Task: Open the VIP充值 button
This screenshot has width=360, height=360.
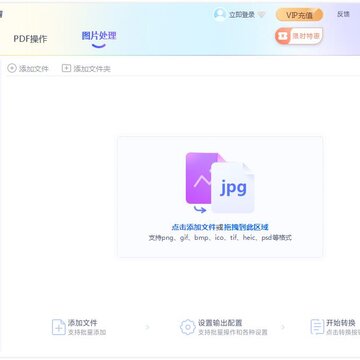Action: point(299,15)
